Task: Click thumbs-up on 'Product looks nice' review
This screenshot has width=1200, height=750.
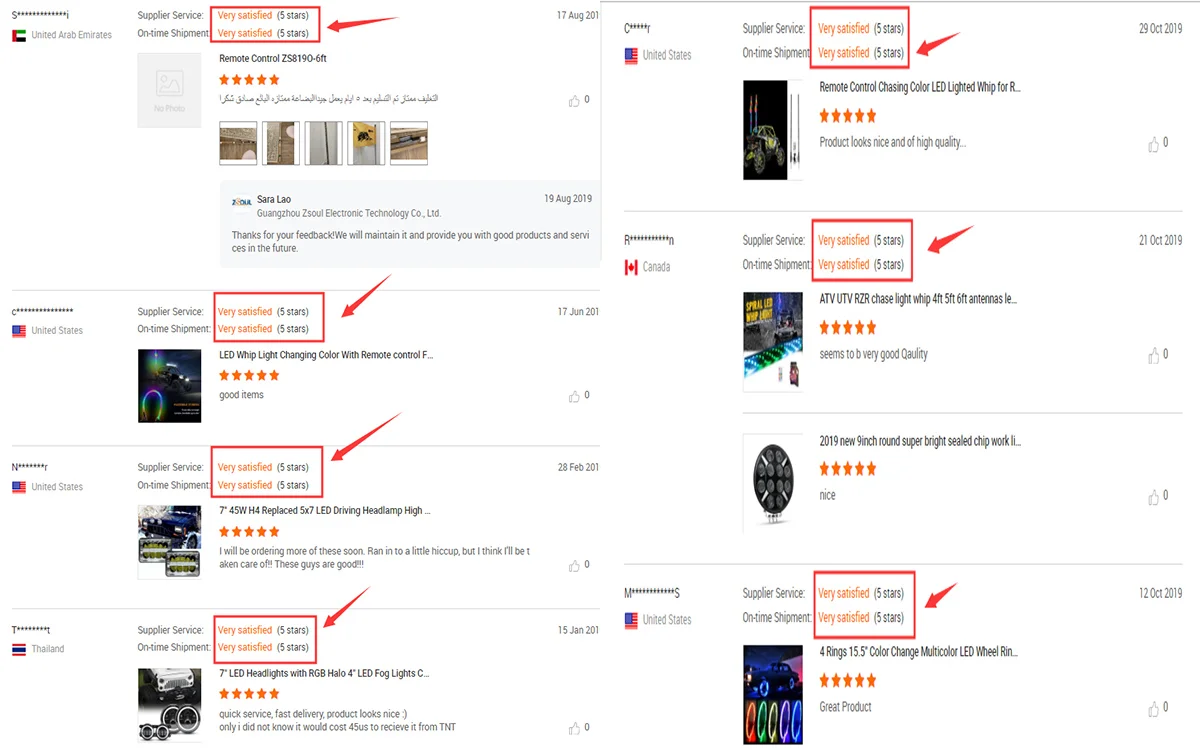Action: (x=1154, y=144)
